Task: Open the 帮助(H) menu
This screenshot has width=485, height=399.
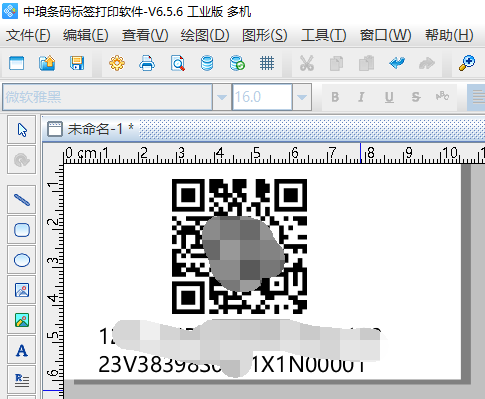Action: 449,35
